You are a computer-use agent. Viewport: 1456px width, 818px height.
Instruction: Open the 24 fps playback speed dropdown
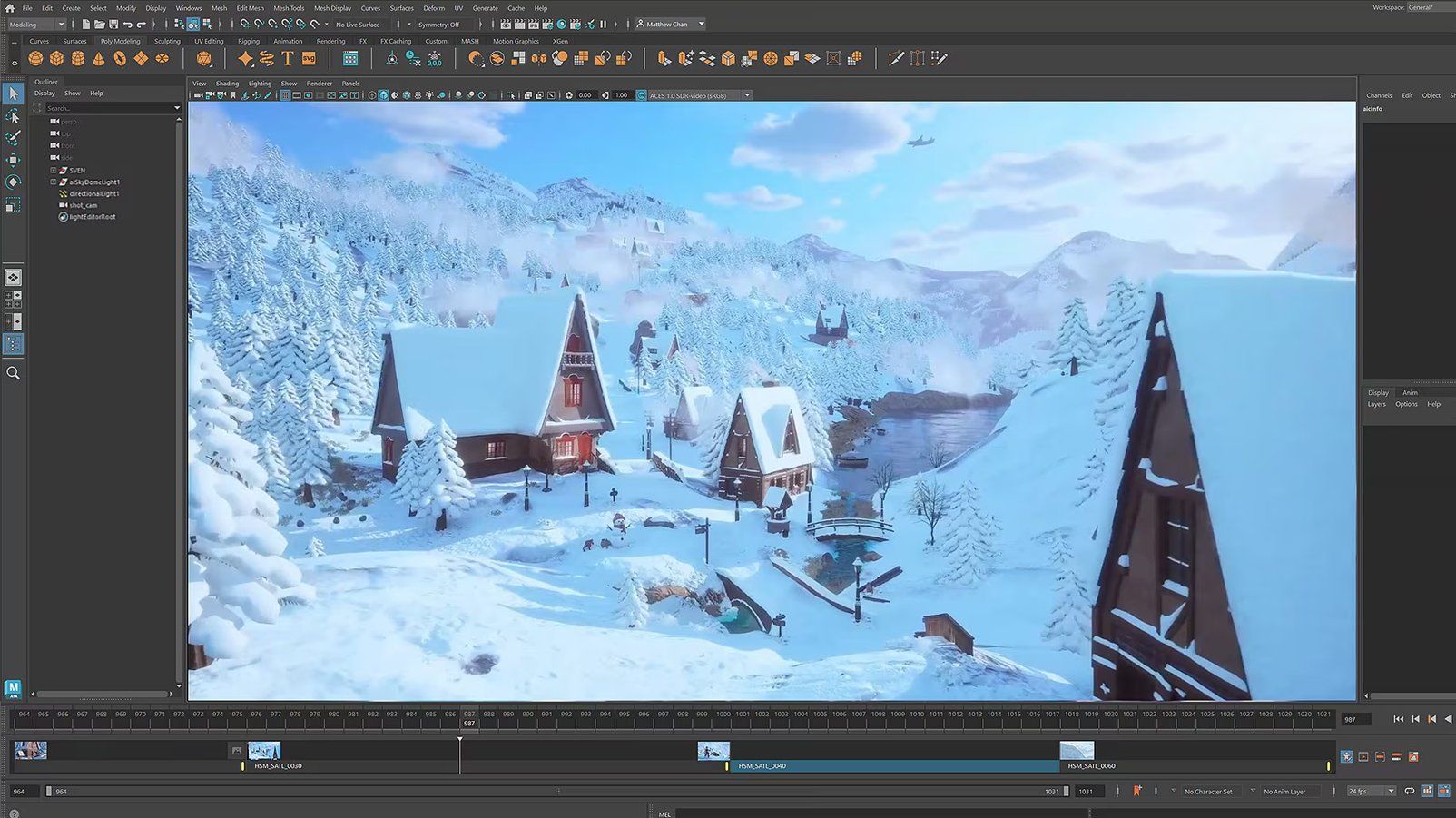click(x=1392, y=791)
